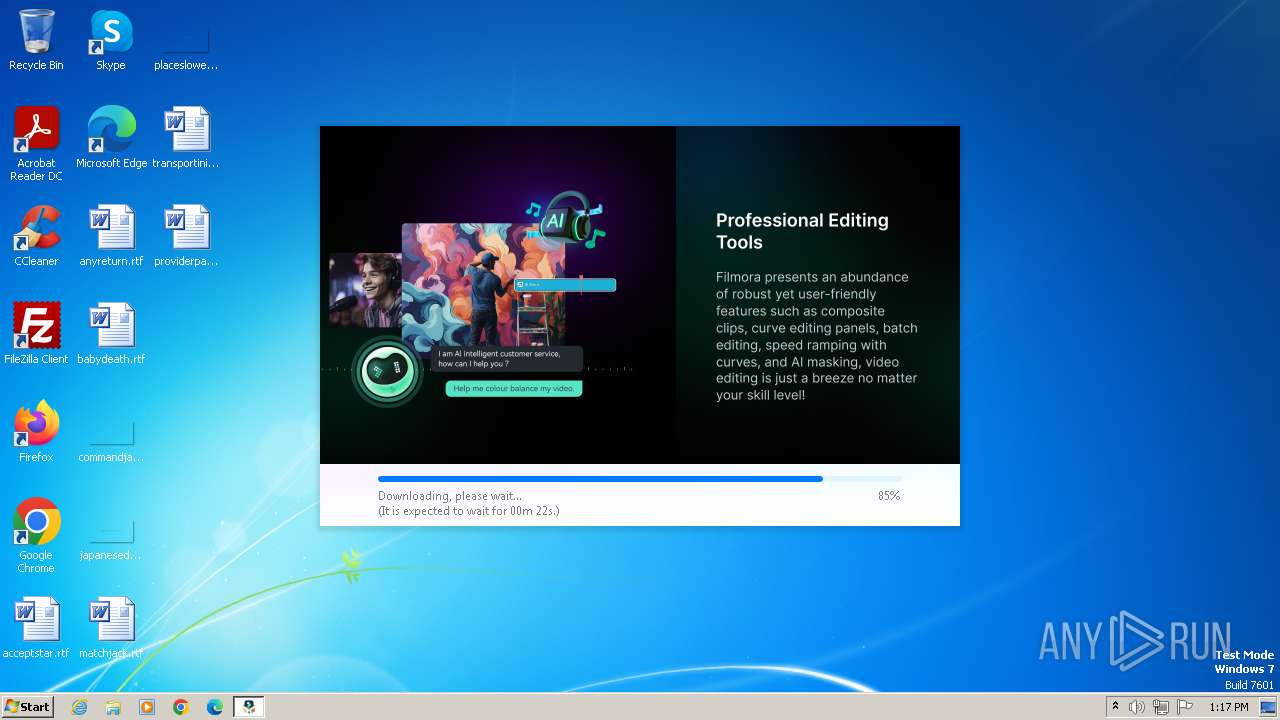Switch to Filmora installer taskbar button
Viewport: 1280px width, 720px height.
249,707
